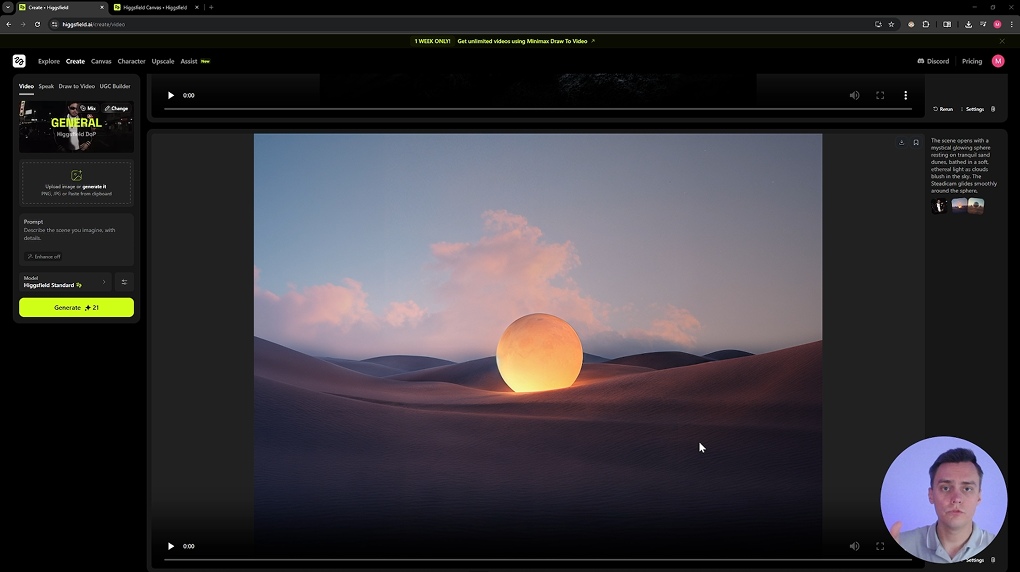Click the Mix button on the preset card
This screenshot has height=572, width=1020.
point(88,109)
